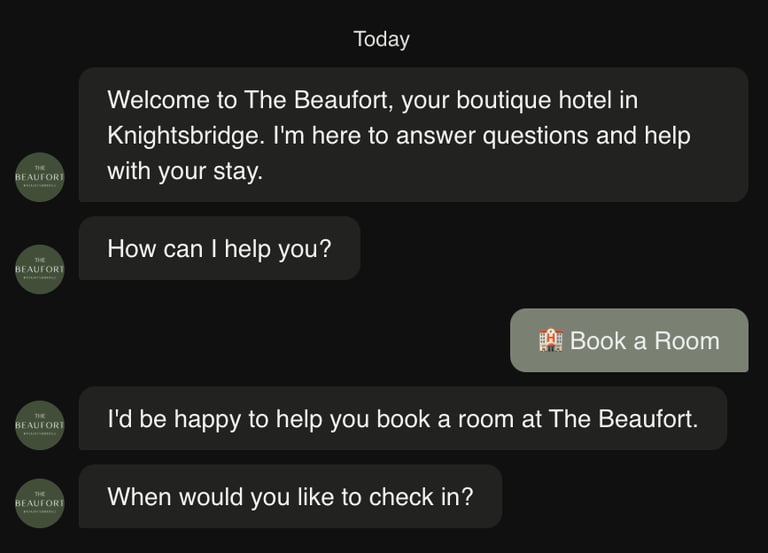Select the welcome message bubble
The width and height of the screenshot is (768, 553).
point(413,134)
